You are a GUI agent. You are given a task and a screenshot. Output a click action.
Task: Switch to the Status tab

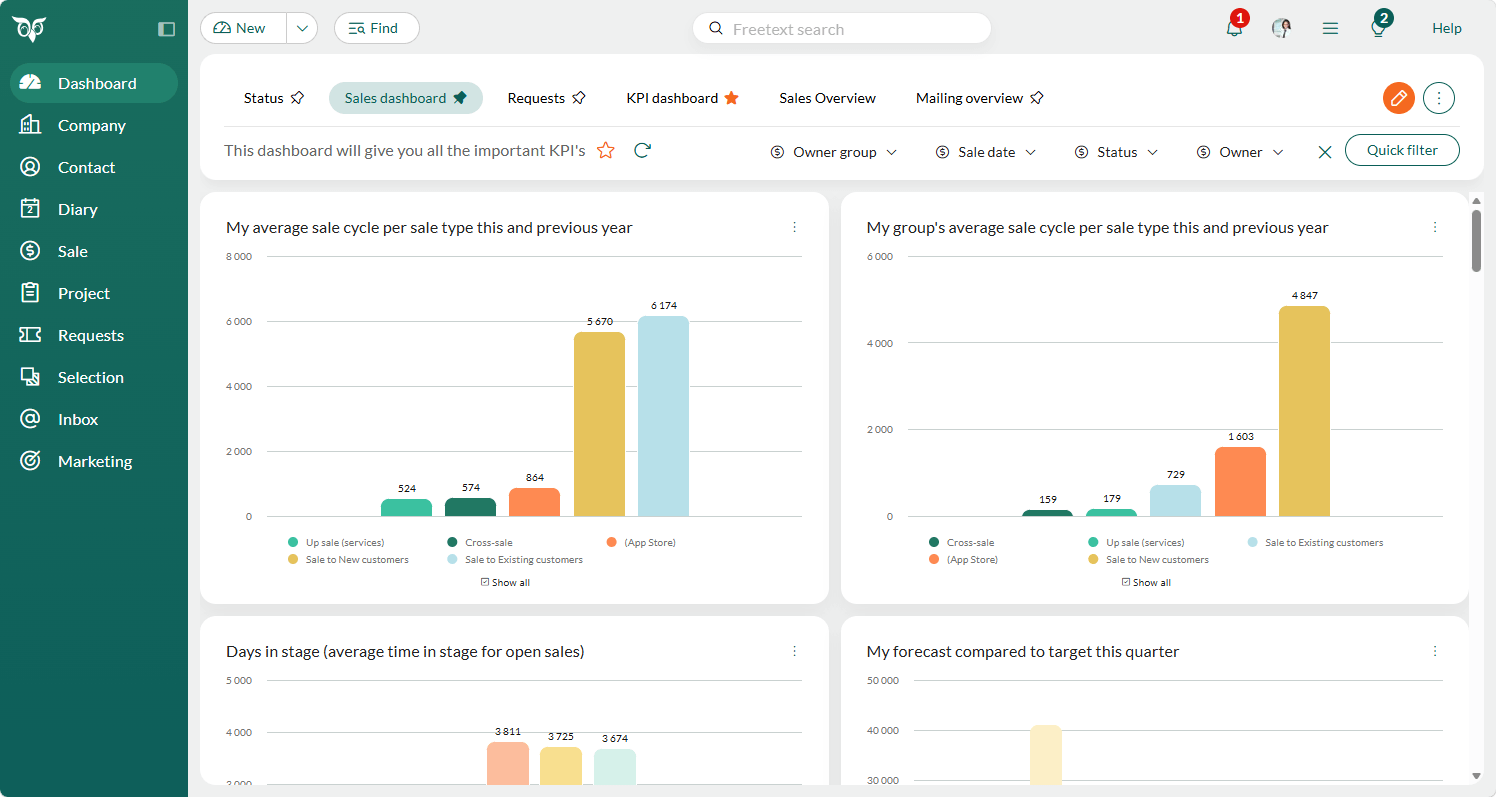click(264, 98)
